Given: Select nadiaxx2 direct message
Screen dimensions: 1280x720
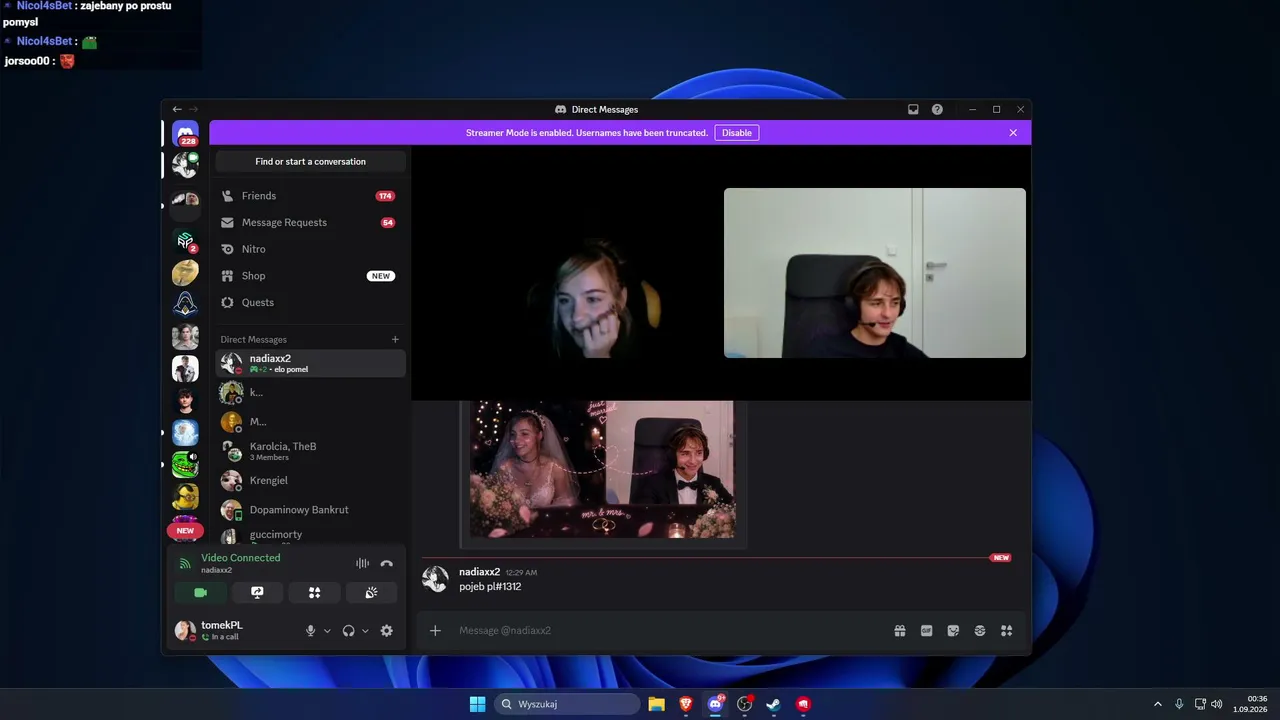Looking at the screenshot, I should click(310, 363).
